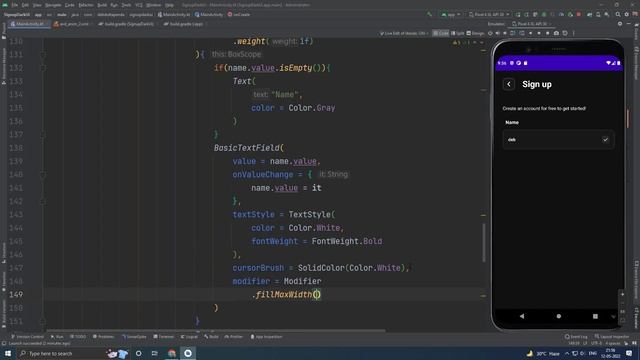Viewport: 640px width, 360px height.
Task: Open the Chrome icon on the taskbar
Action: point(172,353)
